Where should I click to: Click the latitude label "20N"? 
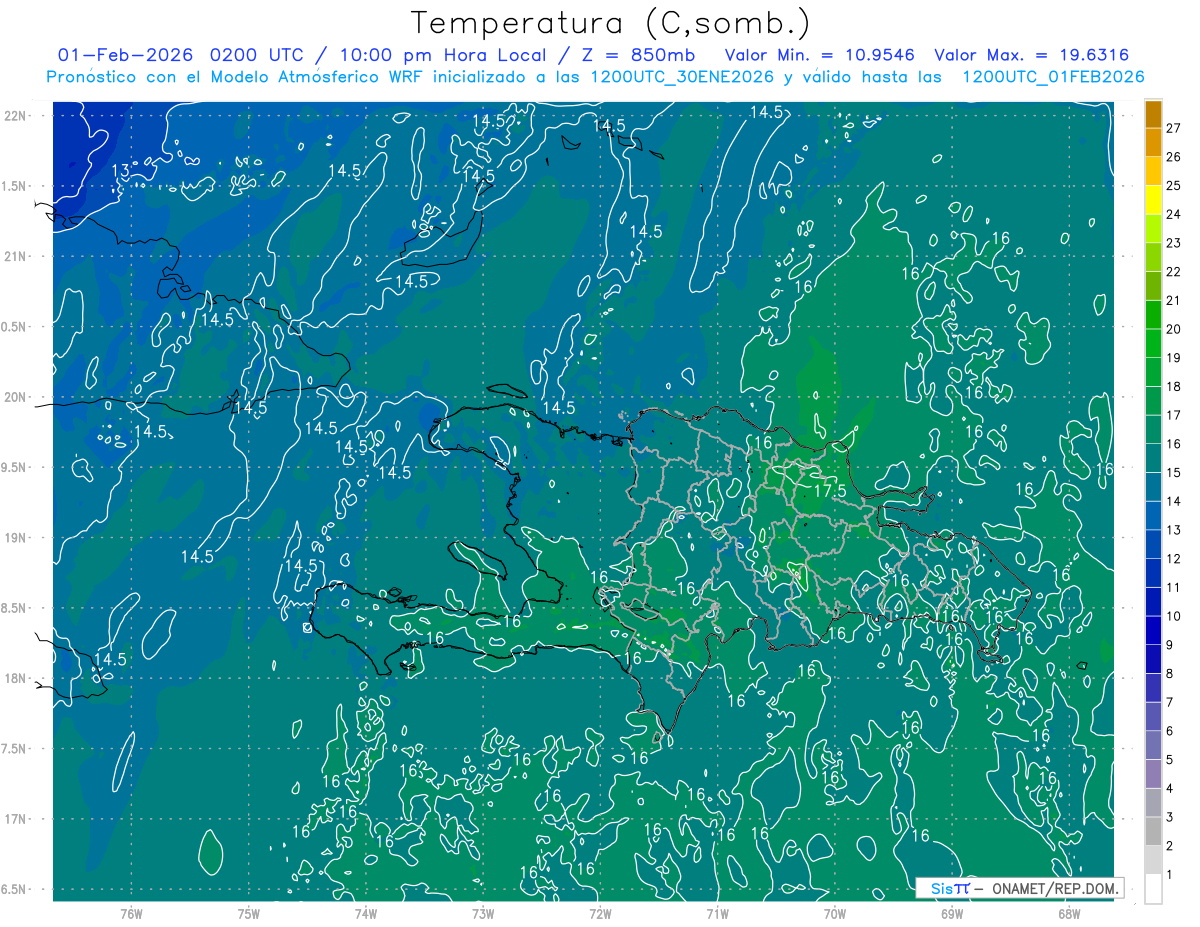[x=14, y=397]
